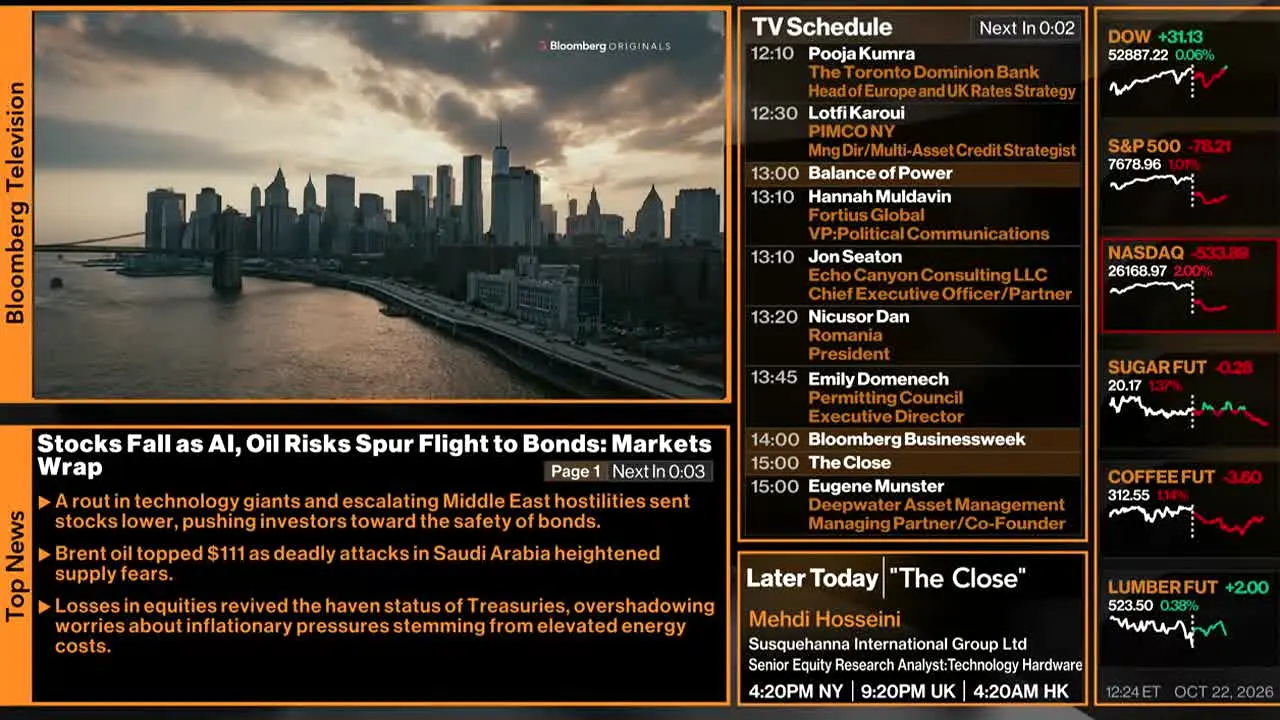Select the 14:00 Bloomberg Businessweek row
Viewport: 1280px width, 720px height.
pyautogui.click(x=914, y=439)
